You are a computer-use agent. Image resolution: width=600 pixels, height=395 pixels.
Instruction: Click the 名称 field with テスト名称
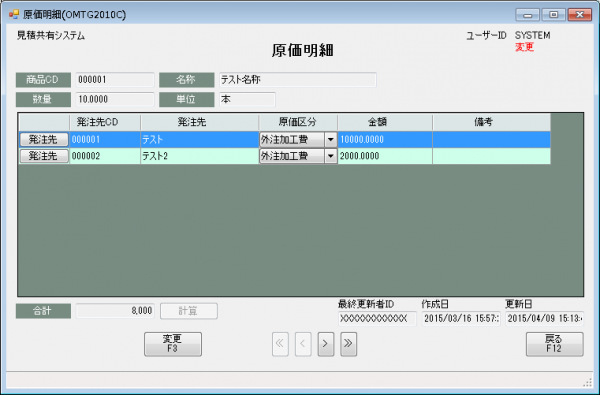click(298, 80)
